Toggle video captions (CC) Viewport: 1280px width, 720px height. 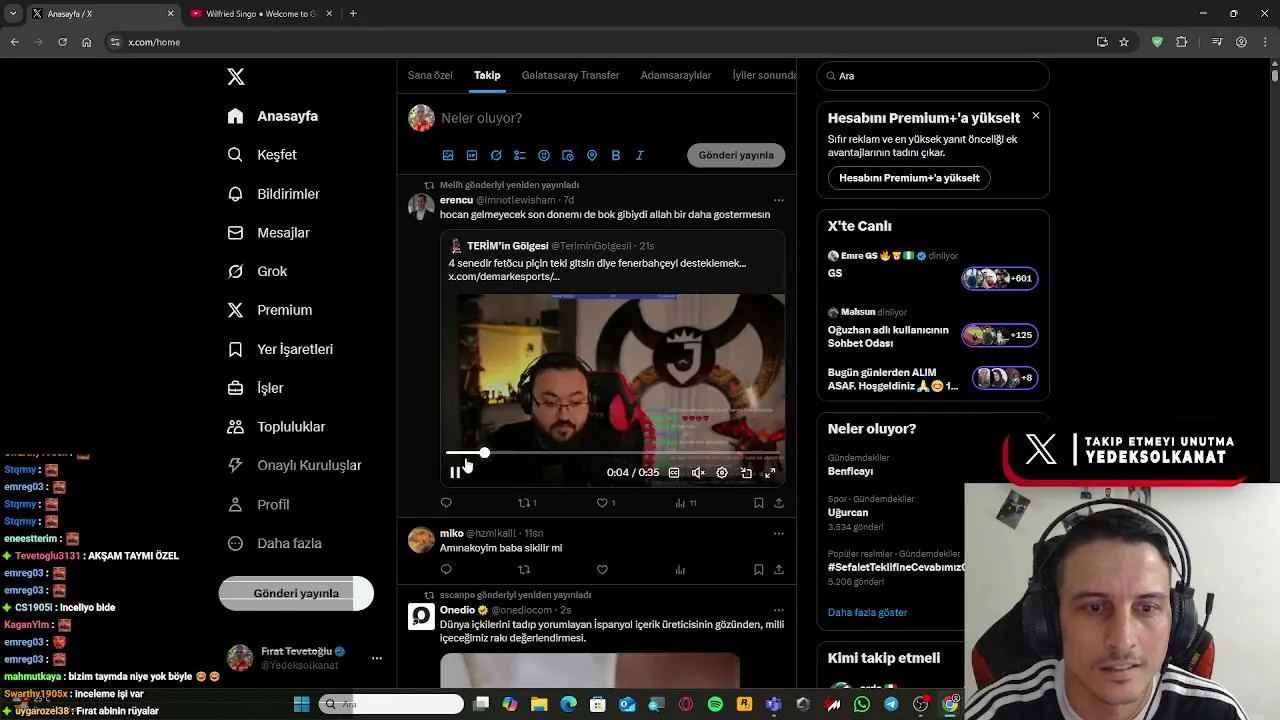coord(674,473)
